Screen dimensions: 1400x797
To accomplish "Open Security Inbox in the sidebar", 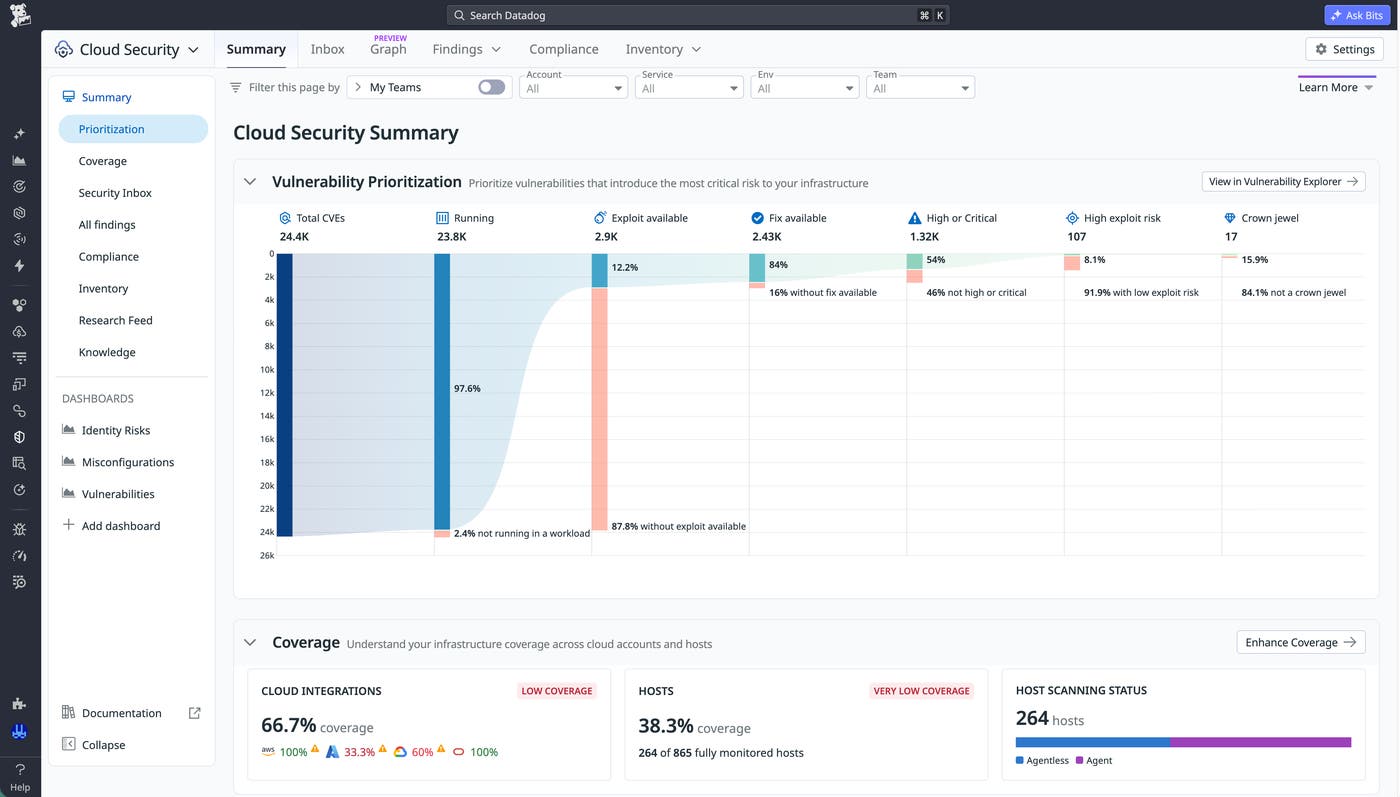I will (115, 193).
